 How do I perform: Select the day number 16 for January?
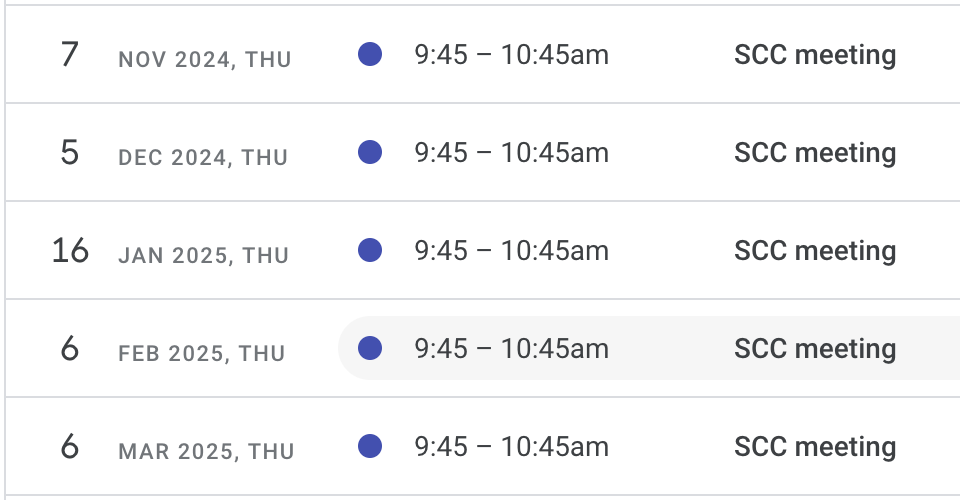(x=70, y=250)
